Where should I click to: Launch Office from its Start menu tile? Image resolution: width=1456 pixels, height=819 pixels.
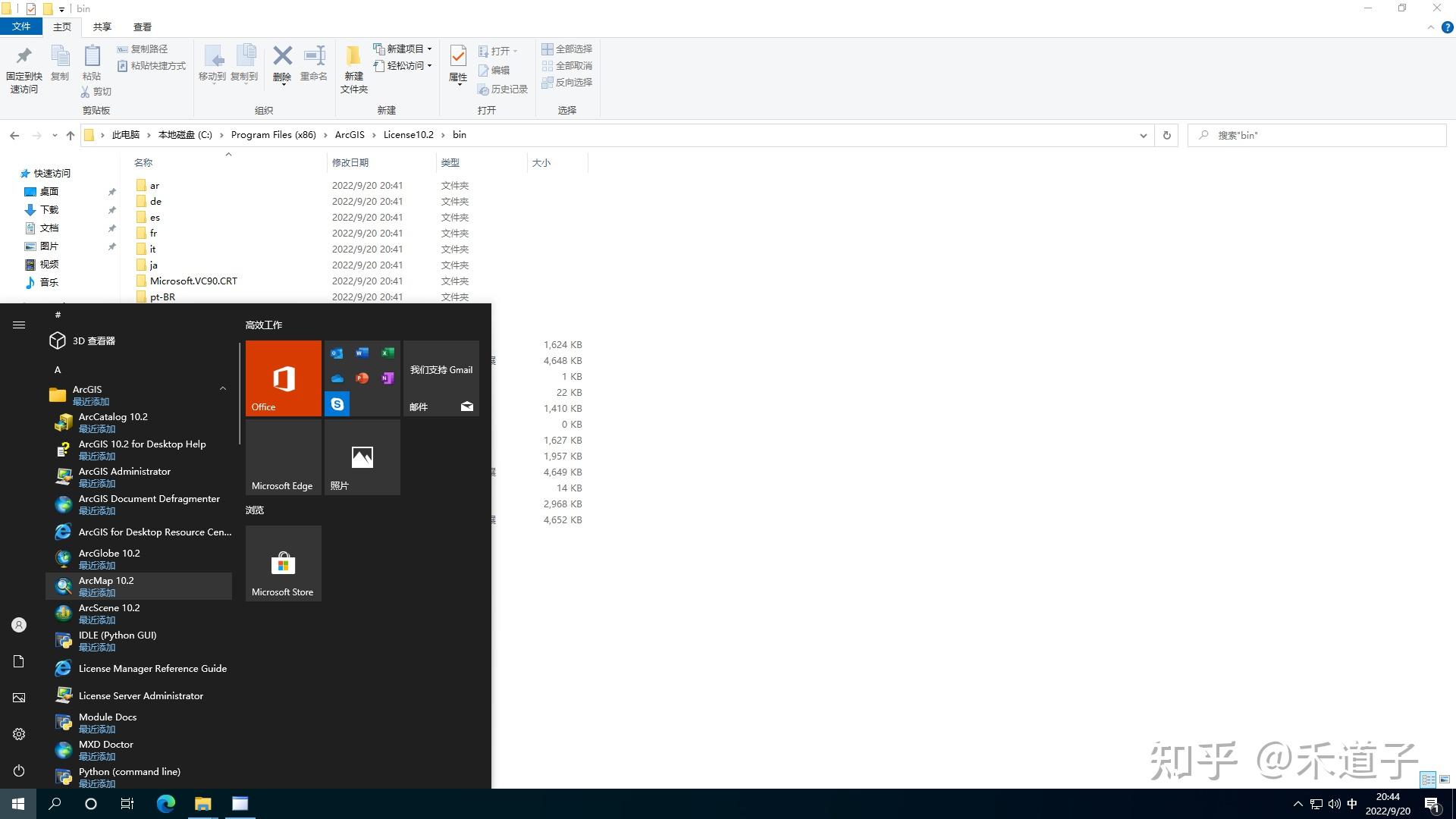tap(283, 378)
